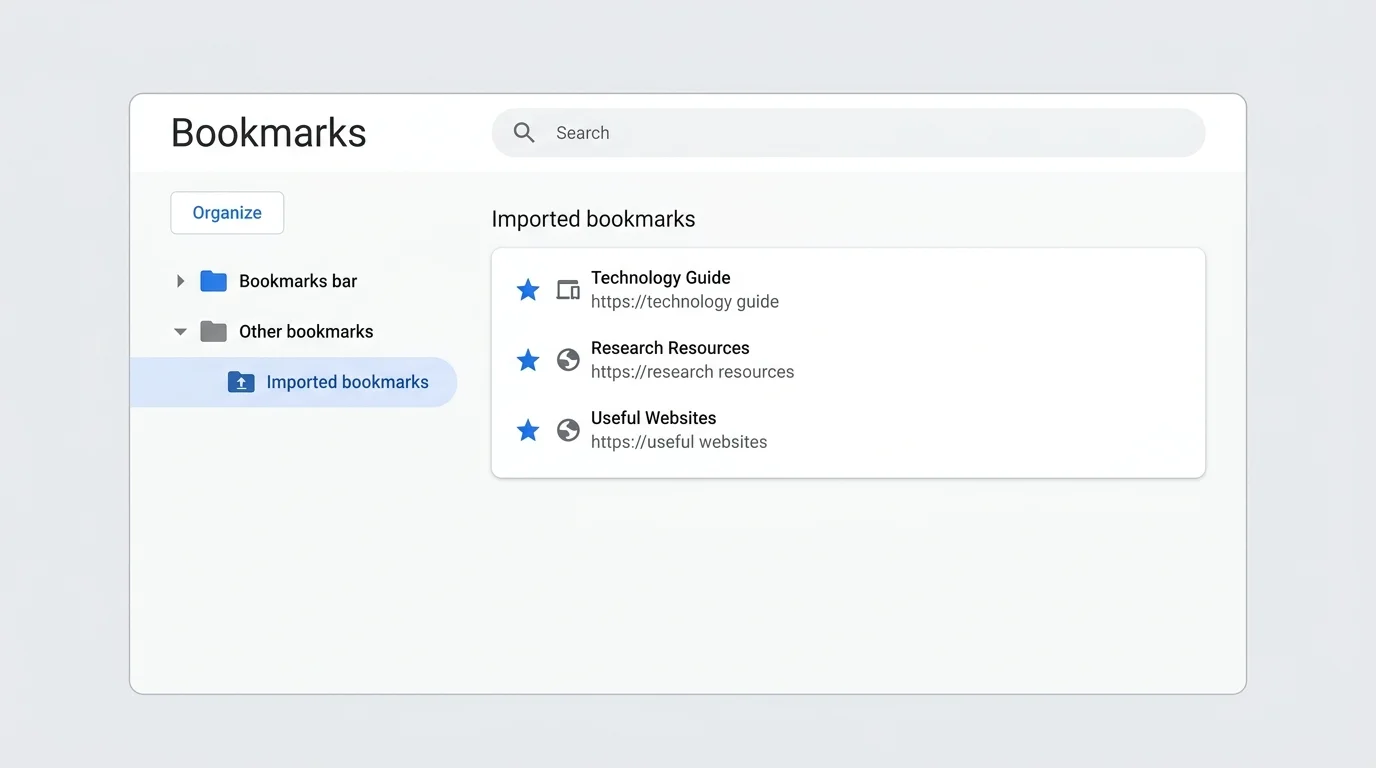Select Other bookmarks in the sidebar
This screenshot has height=768, width=1376.
306,331
